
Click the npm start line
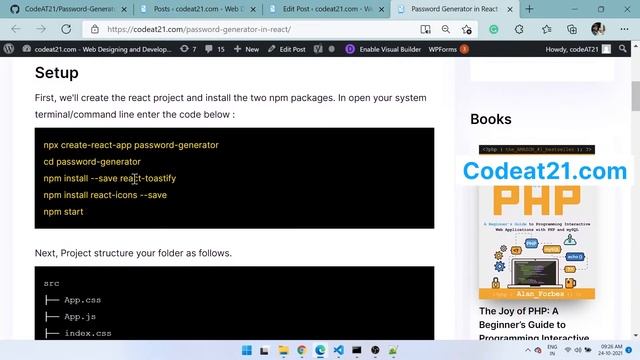click(x=63, y=212)
